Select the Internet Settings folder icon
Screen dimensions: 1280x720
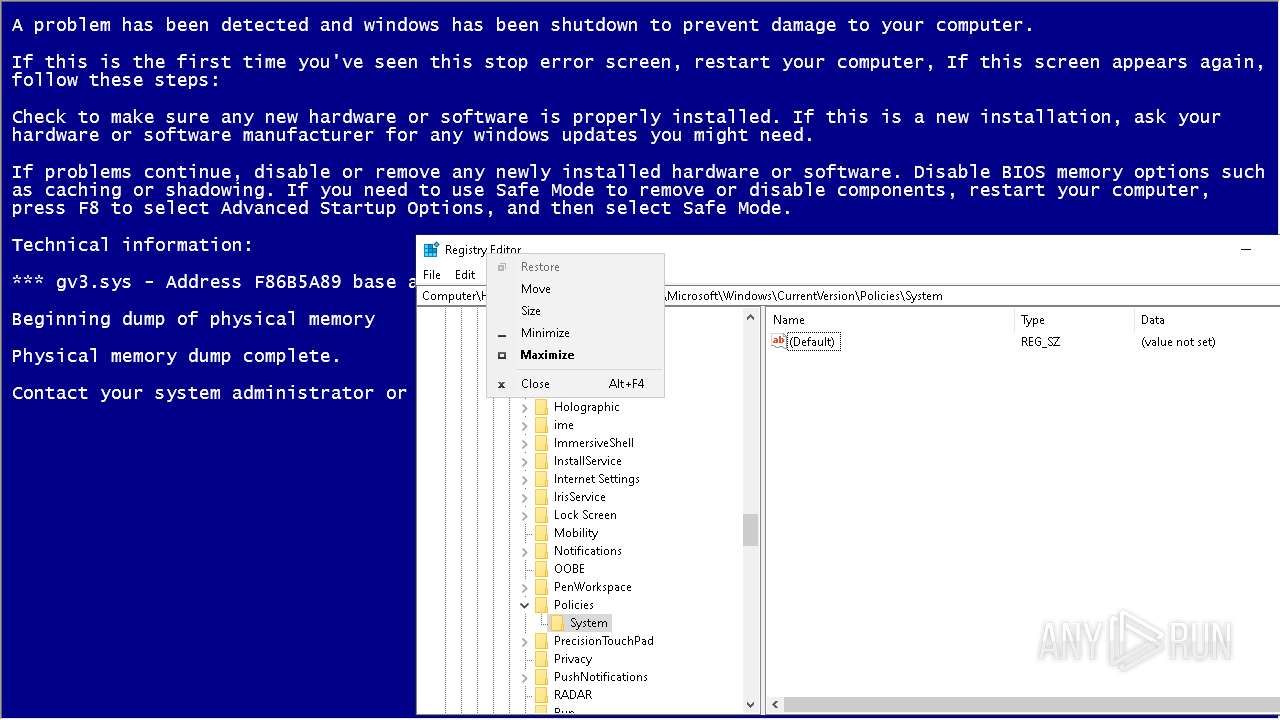coord(541,479)
